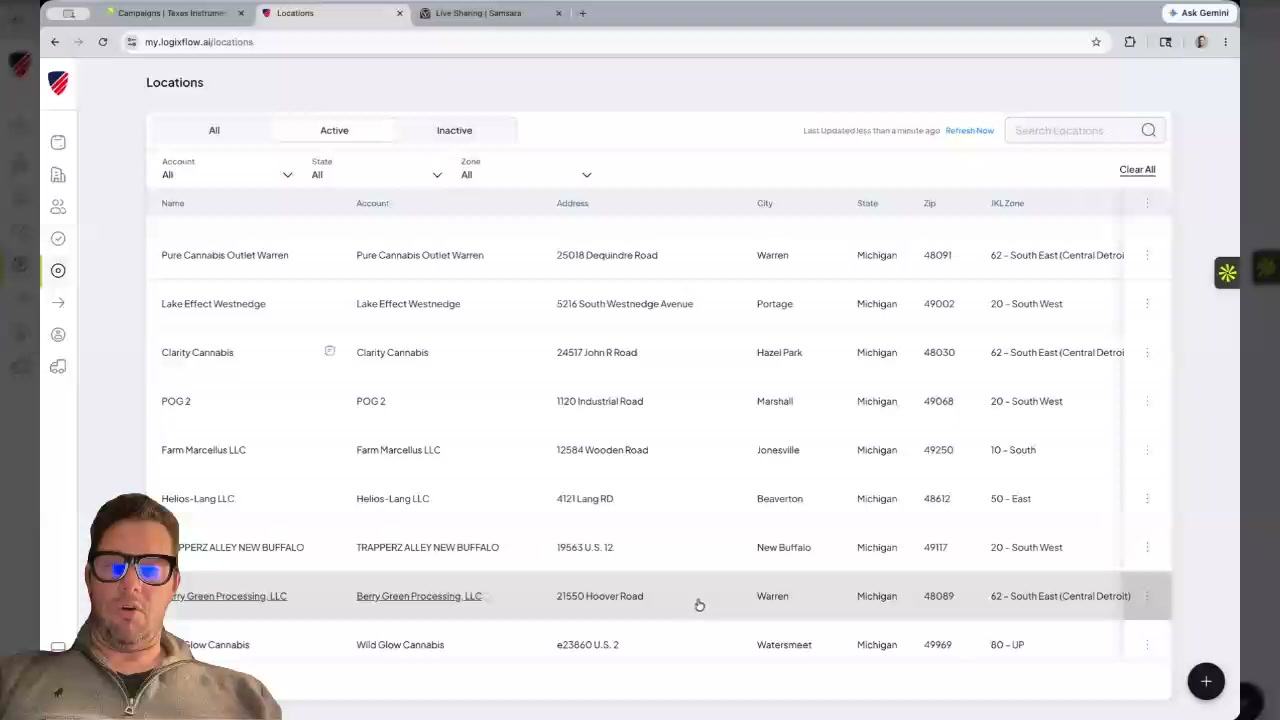
Task: Open row options for Lake Effect Westnedge
Action: click(x=1147, y=304)
